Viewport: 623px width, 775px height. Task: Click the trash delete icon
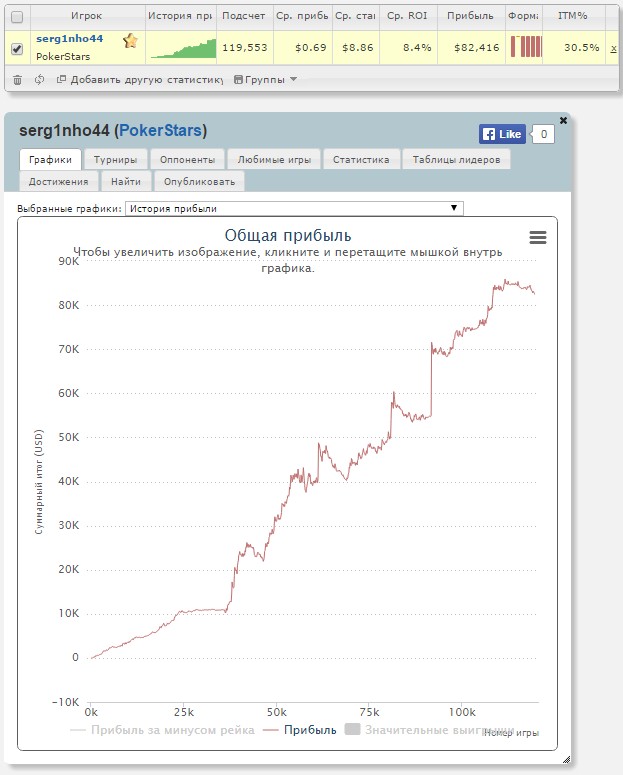tap(17, 79)
